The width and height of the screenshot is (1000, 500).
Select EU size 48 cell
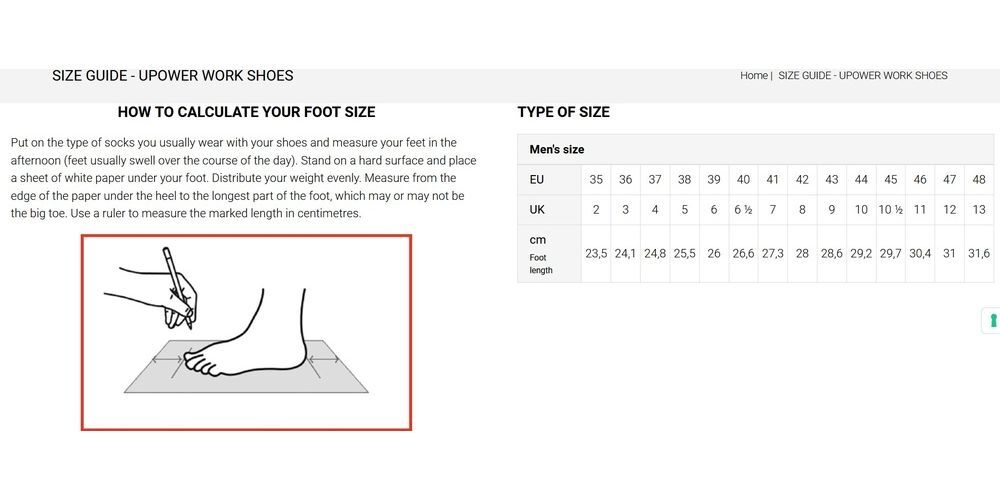[979, 180]
